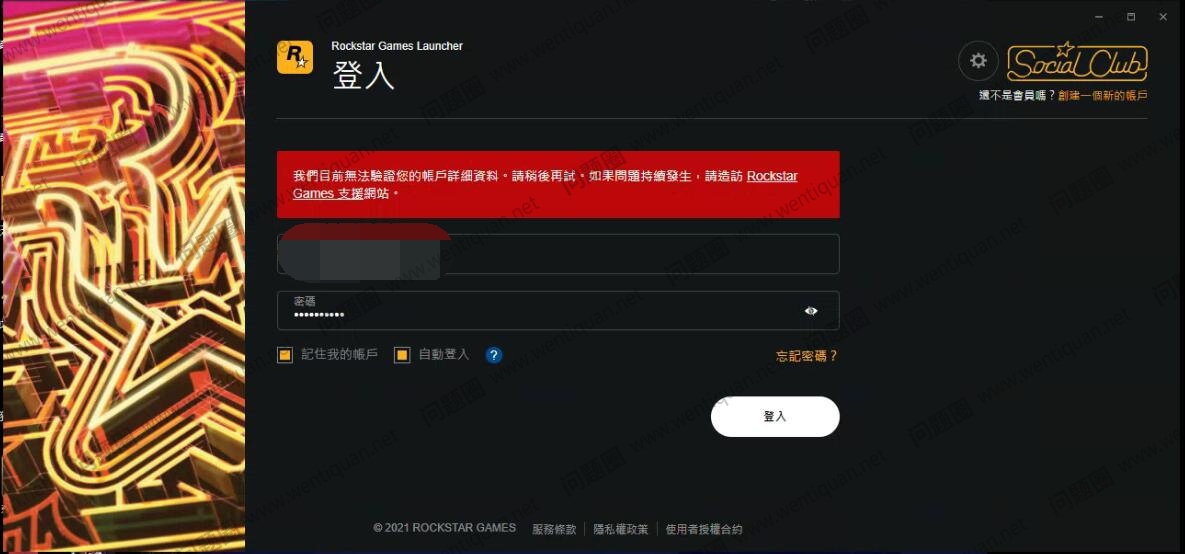Minimize the launcher window
Screen dimensions: 1185x554
(x=1099, y=17)
